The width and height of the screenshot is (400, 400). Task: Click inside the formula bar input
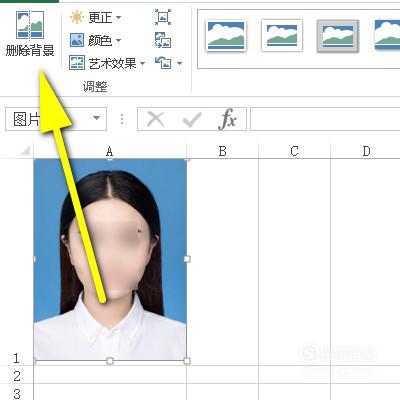point(325,119)
